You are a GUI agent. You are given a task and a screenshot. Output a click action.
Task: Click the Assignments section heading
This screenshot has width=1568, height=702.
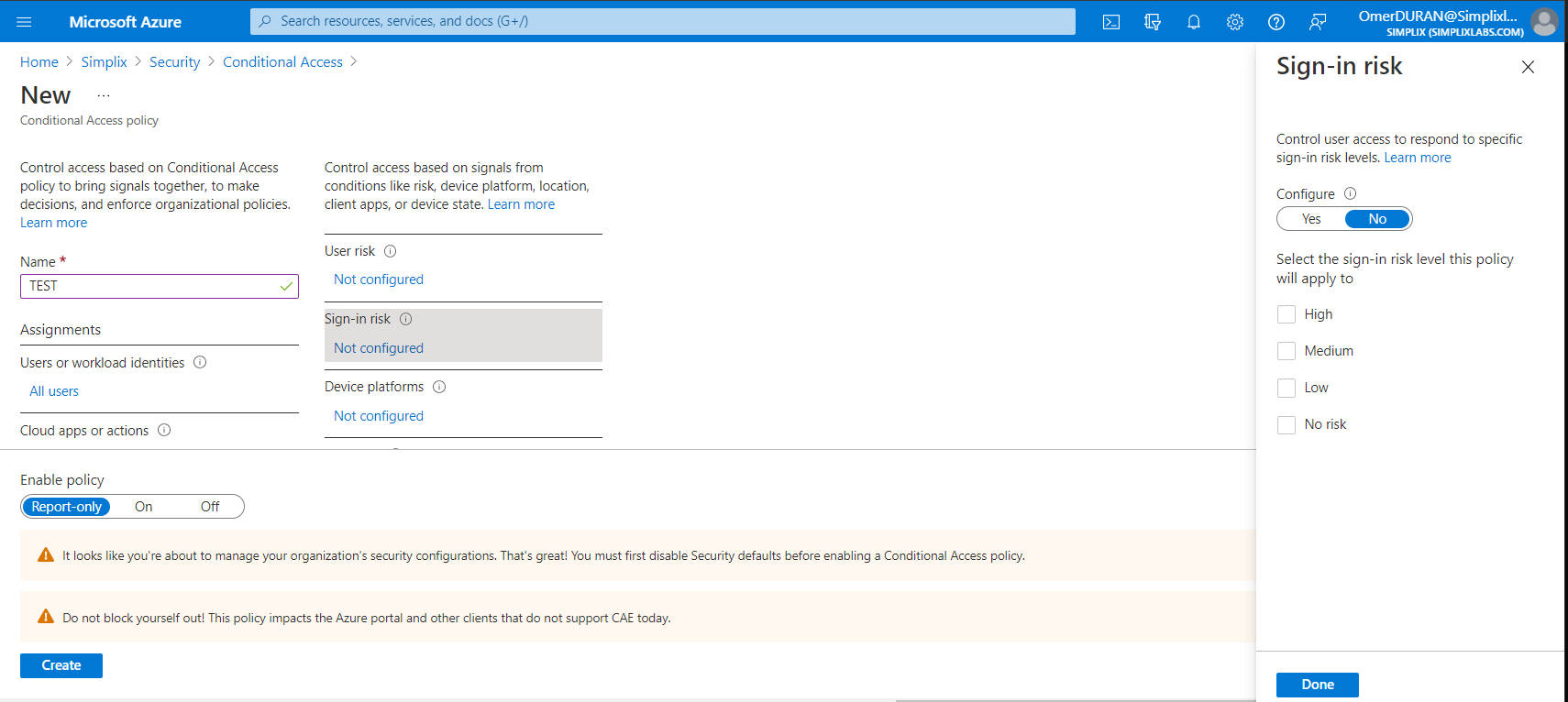coord(61,330)
